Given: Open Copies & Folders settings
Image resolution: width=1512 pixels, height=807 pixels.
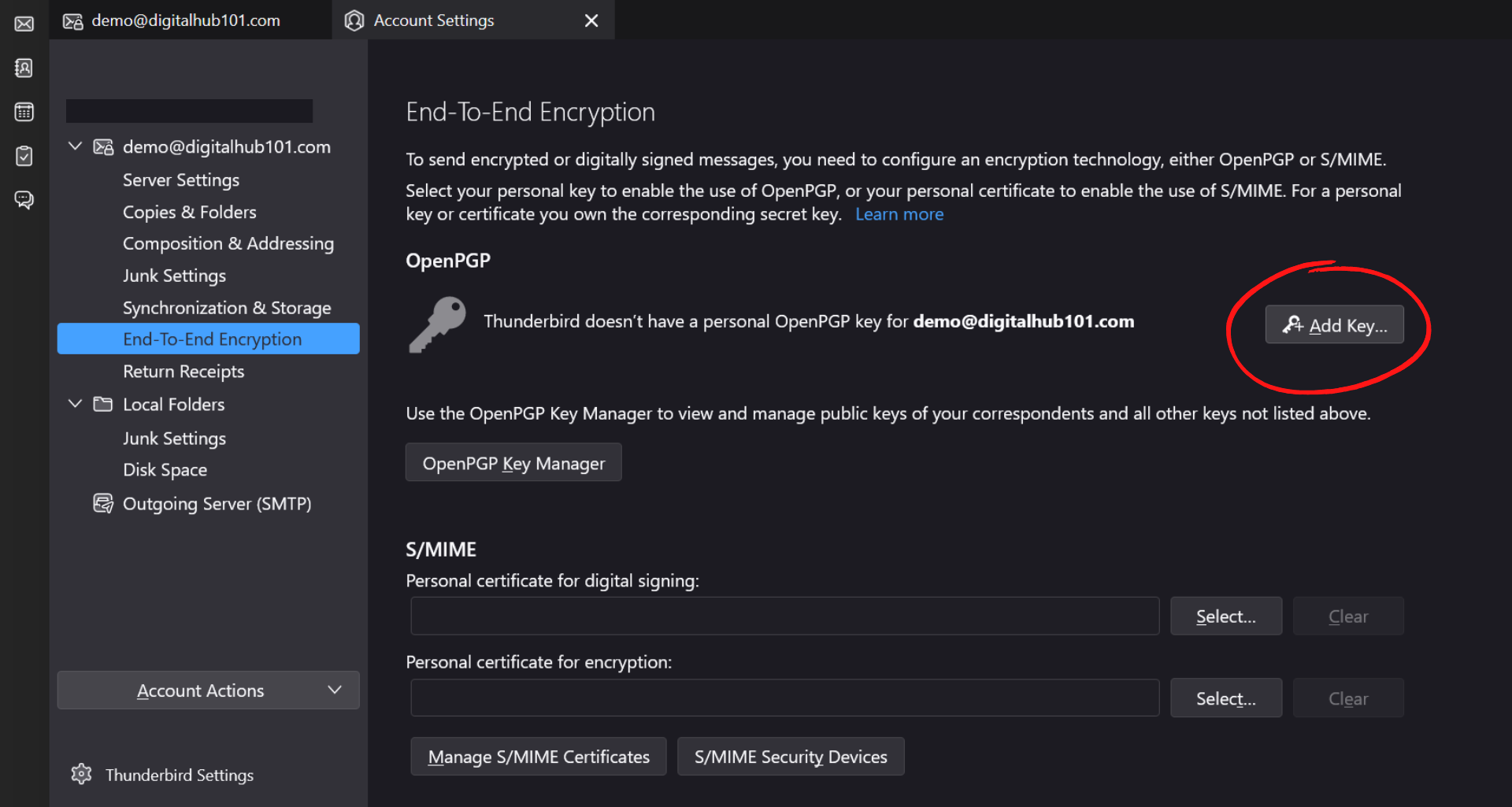Looking at the screenshot, I should [190, 213].
